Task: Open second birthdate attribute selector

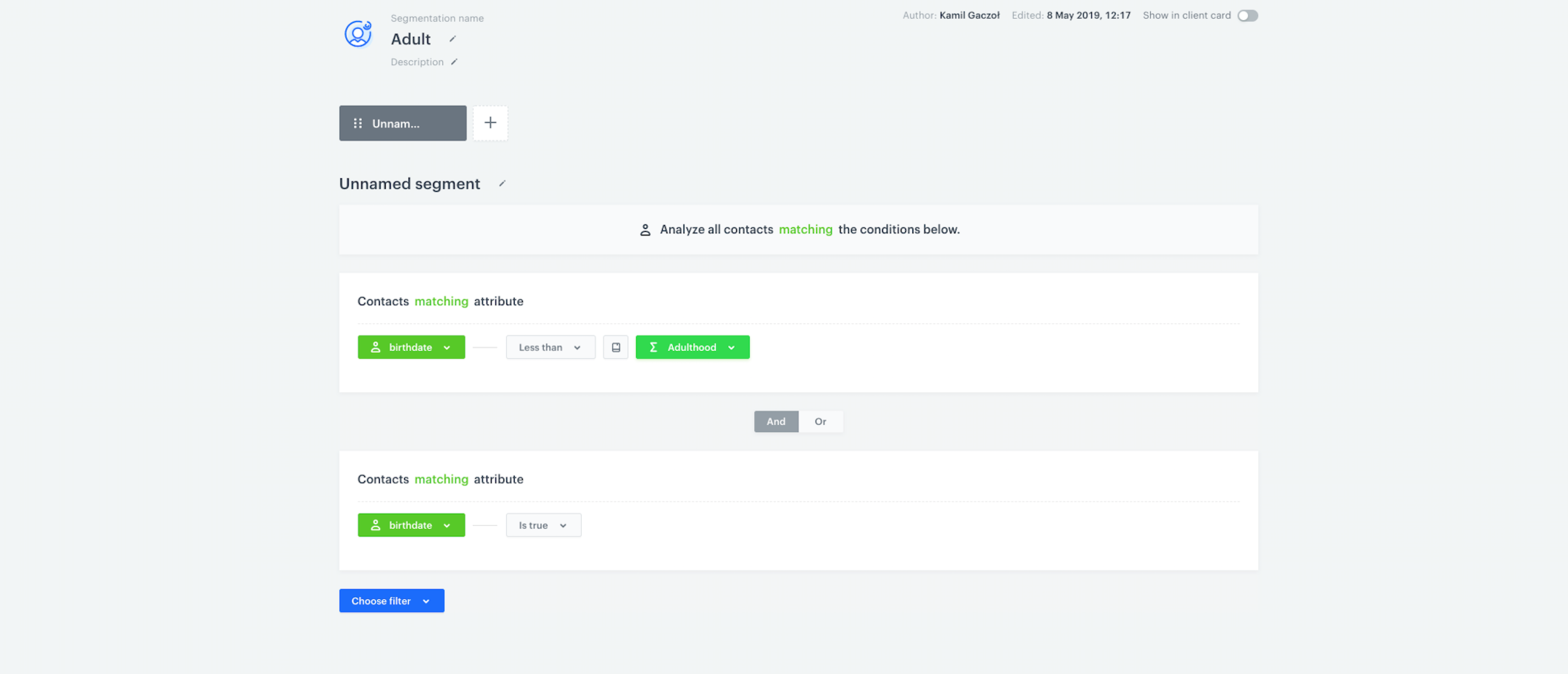Action: [x=411, y=525]
